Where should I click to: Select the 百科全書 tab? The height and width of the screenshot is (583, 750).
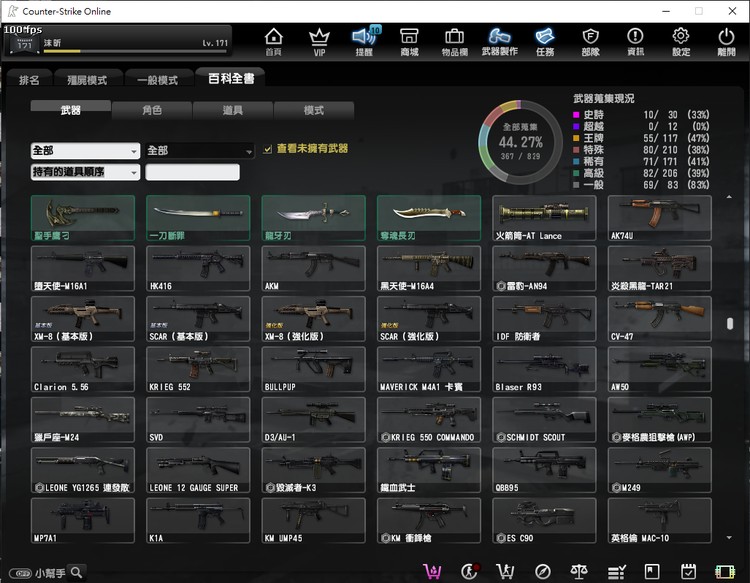click(x=231, y=78)
